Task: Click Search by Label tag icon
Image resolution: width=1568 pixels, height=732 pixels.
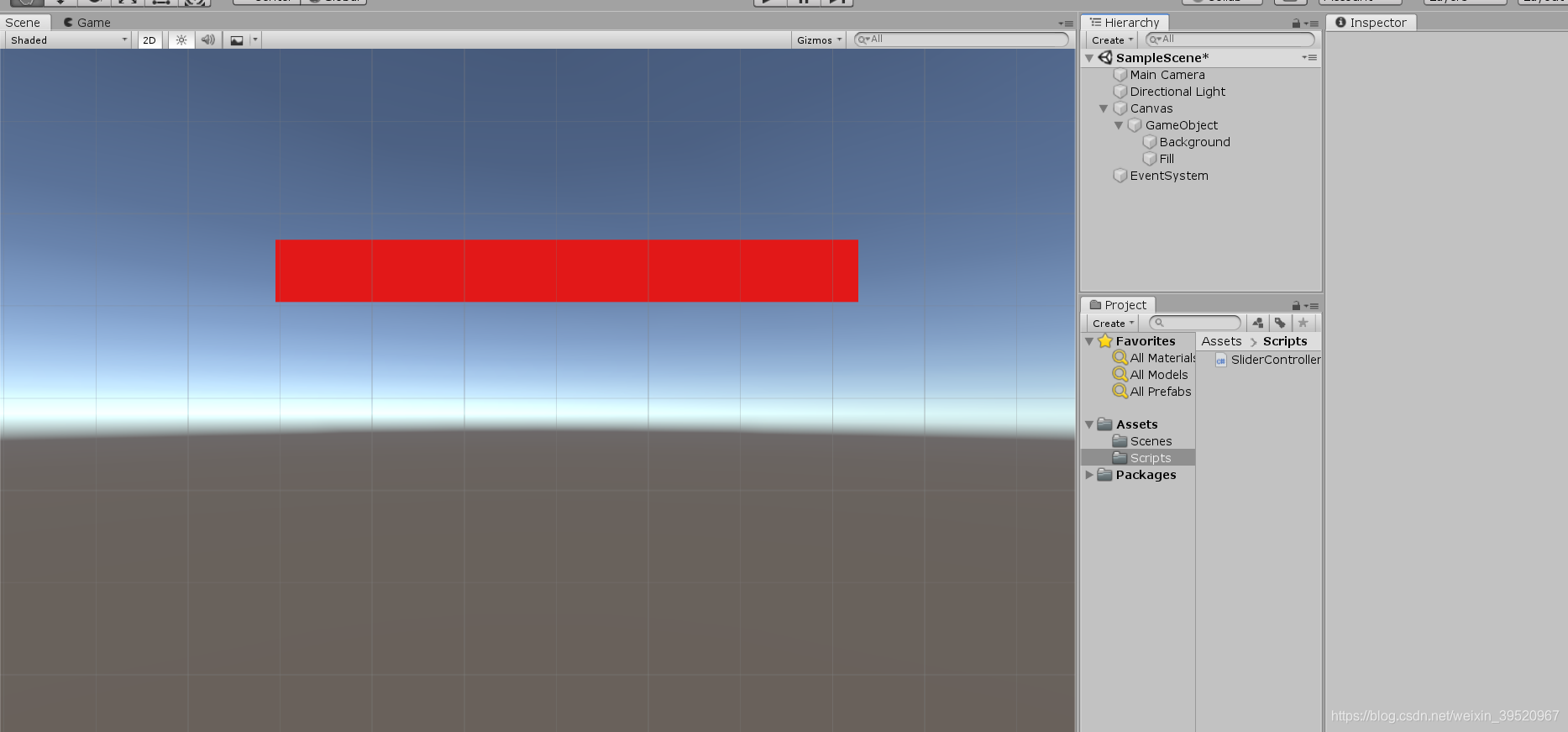Action: coord(1280,323)
